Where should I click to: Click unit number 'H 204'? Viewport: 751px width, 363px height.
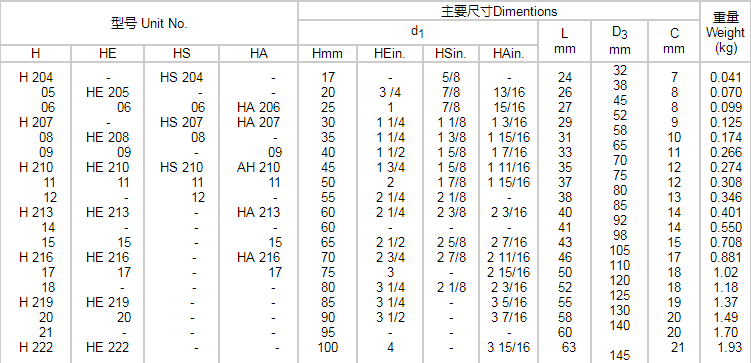36,77
